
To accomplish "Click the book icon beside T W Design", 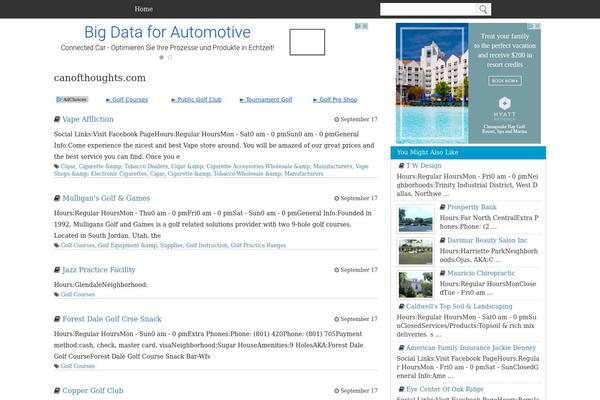I will pos(401,166).
